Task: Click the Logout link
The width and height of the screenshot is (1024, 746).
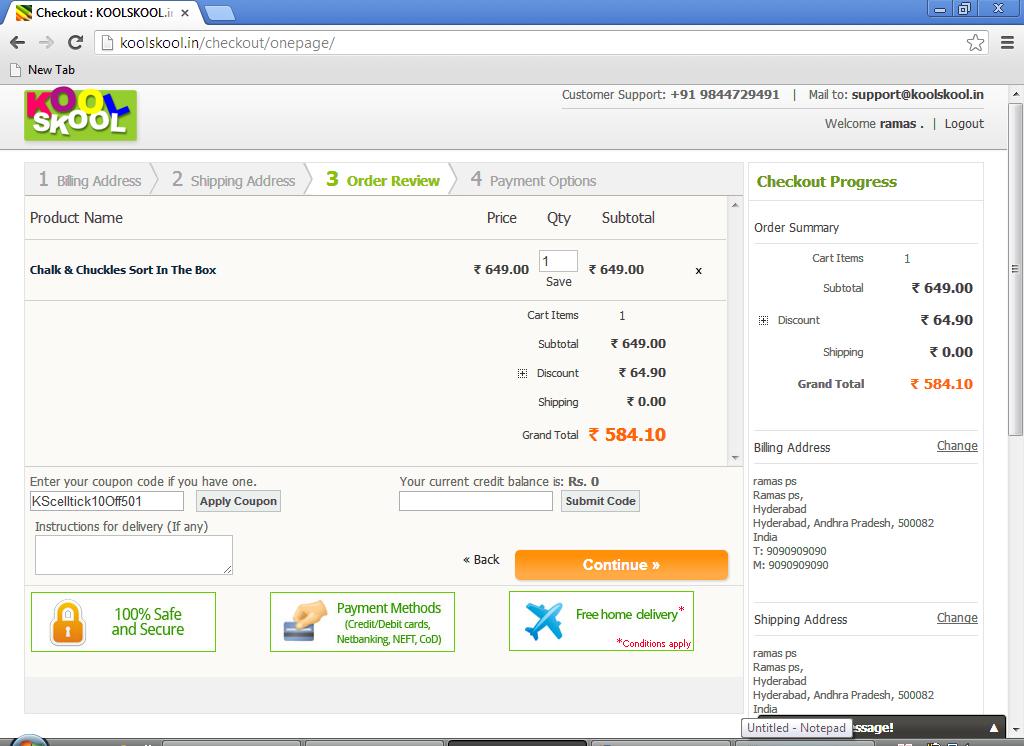Action: point(964,124)
